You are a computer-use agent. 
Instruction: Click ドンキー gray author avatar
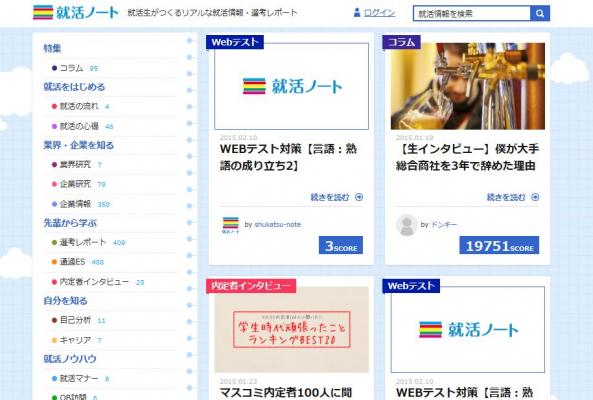407,225
